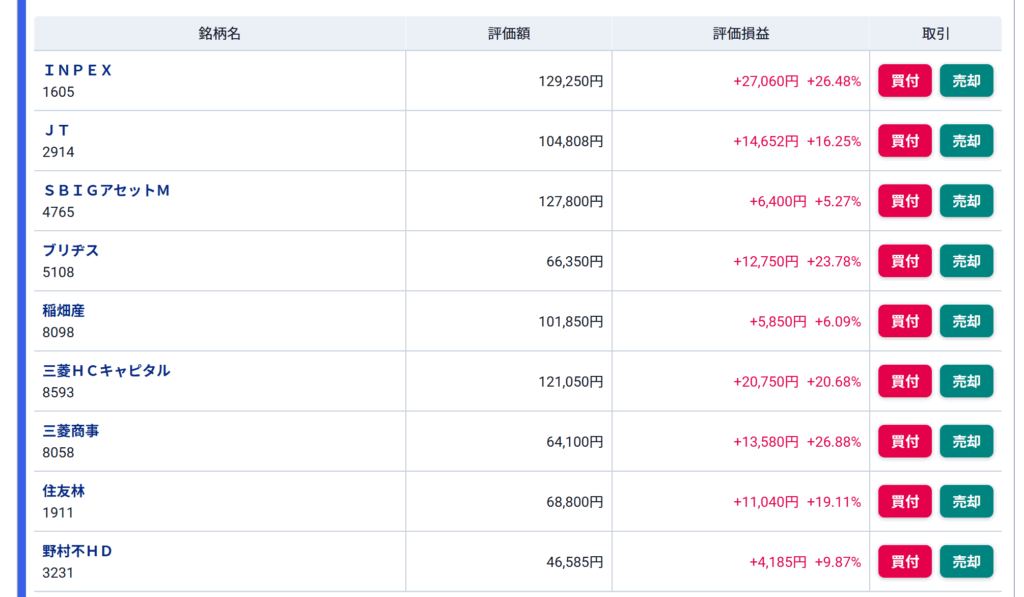The image size is (1024, 597).
Task: Open 三菱ＨＣキャピタル stock details
Action: pos(106,370)
